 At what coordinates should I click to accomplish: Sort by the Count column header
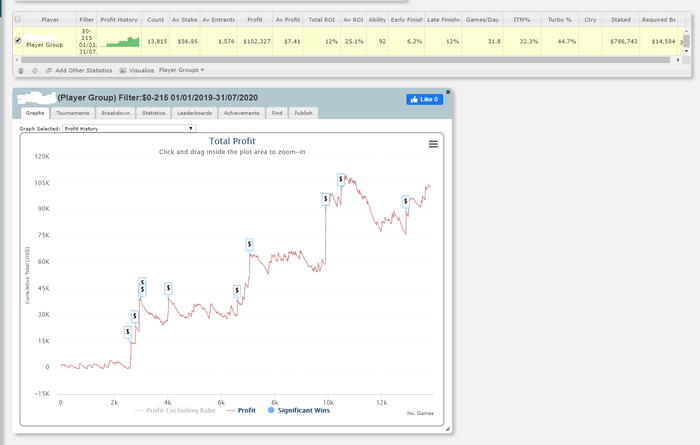point(155,20)
